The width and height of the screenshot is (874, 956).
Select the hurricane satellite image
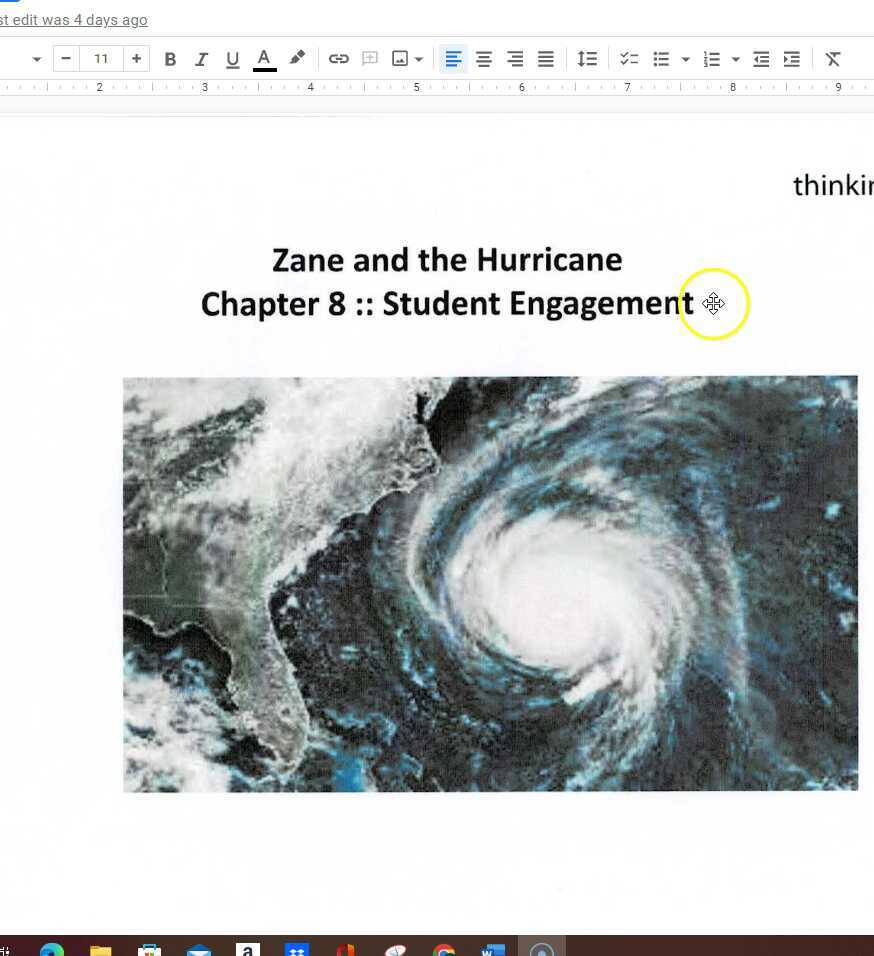point(490,585)
